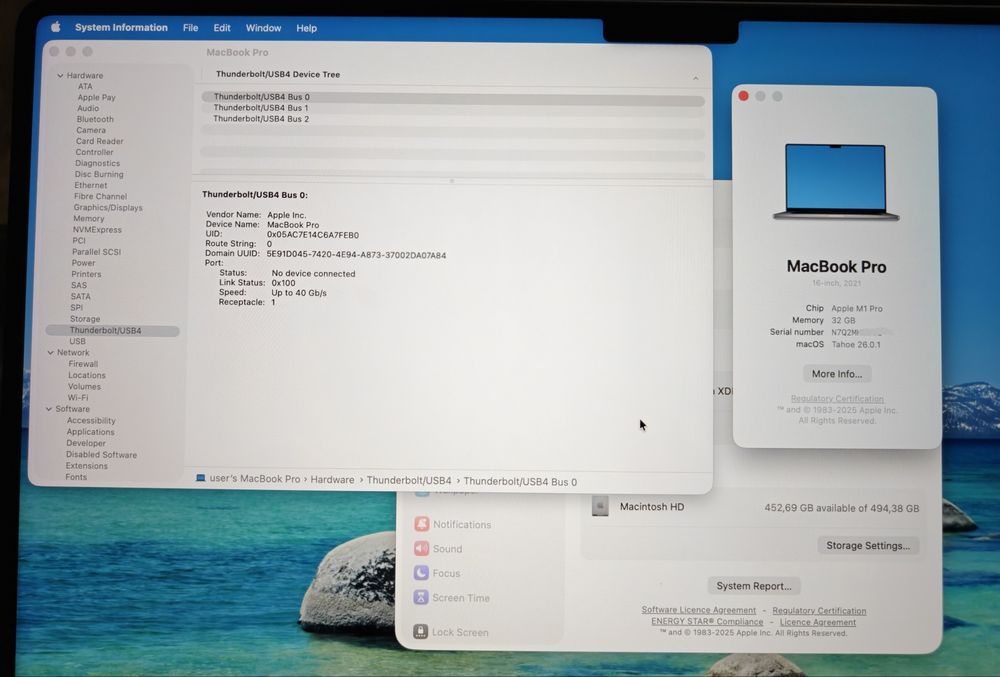Select Fibre Channel in the sidebar
1000x677 pixels.
(100, 196)
